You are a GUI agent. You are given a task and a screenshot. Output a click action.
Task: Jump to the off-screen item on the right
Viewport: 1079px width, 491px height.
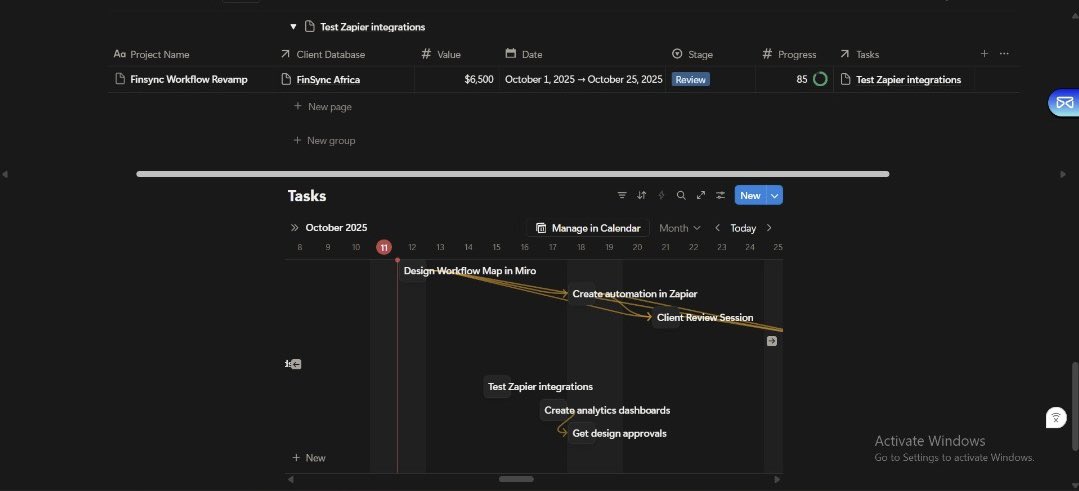click(x=772, y=341)
